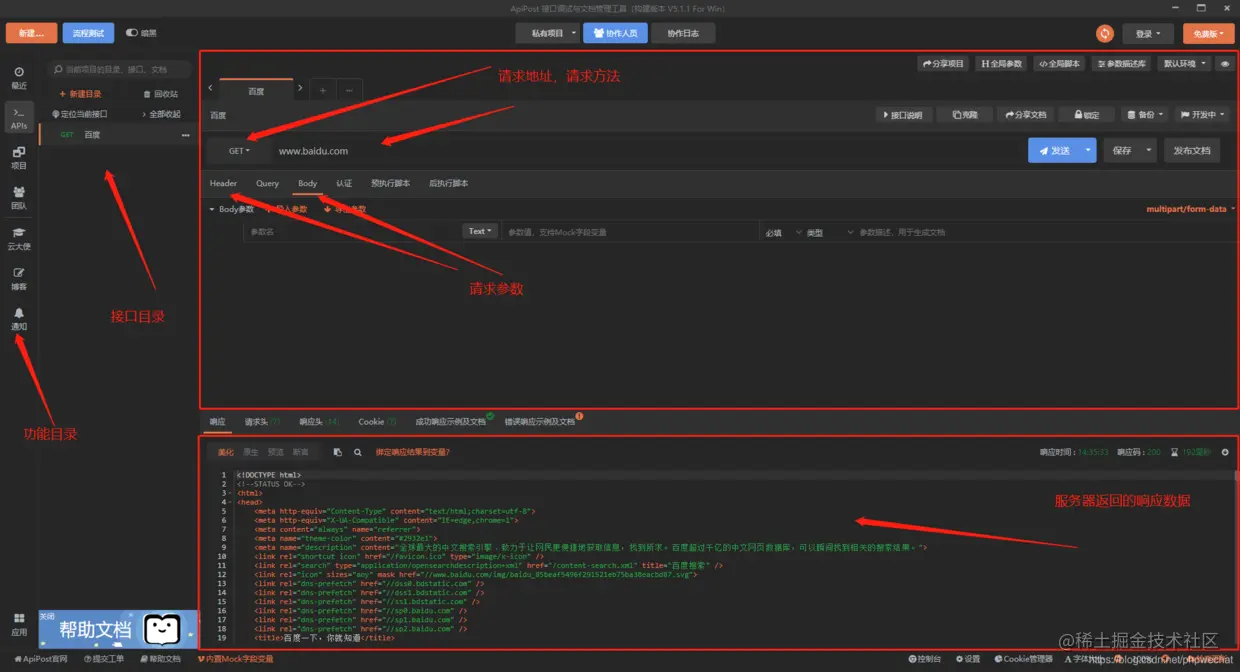Open the Text parameter type dropdown

pyautogui.click(x=480, y=231)
